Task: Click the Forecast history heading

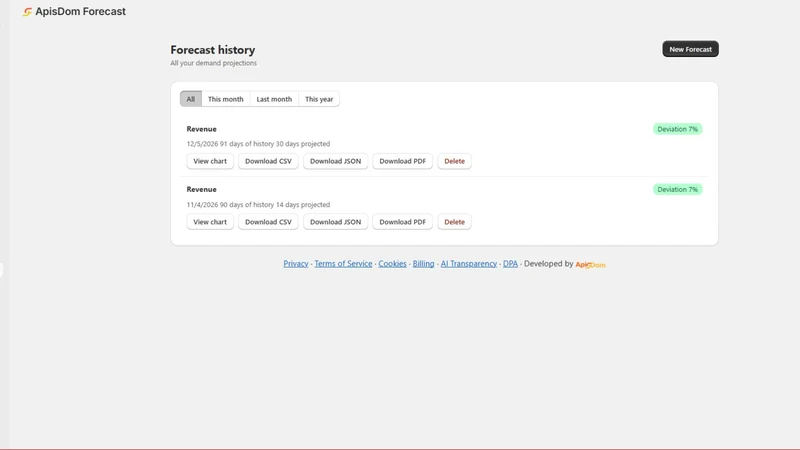Action: pos(213,50)
